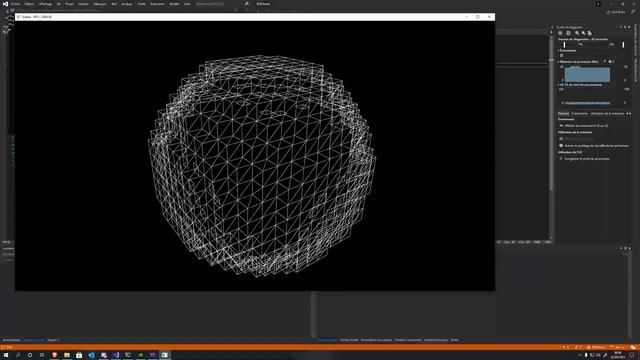This screenshot has width=640, height=360.
Task: Open the Edition menu
Action: [x=29, y=4]
